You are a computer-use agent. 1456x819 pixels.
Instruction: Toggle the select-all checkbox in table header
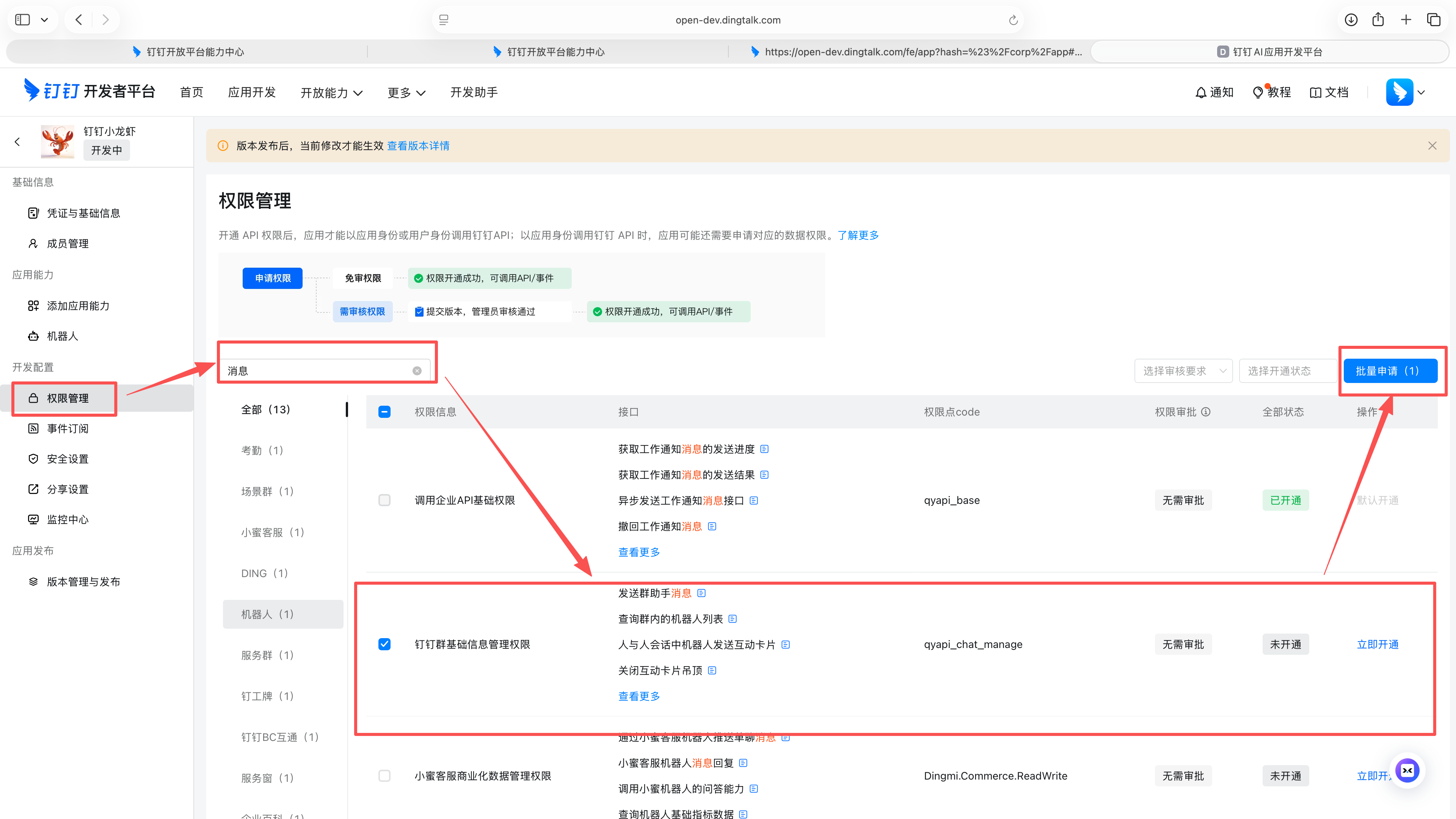coord(384,411)
